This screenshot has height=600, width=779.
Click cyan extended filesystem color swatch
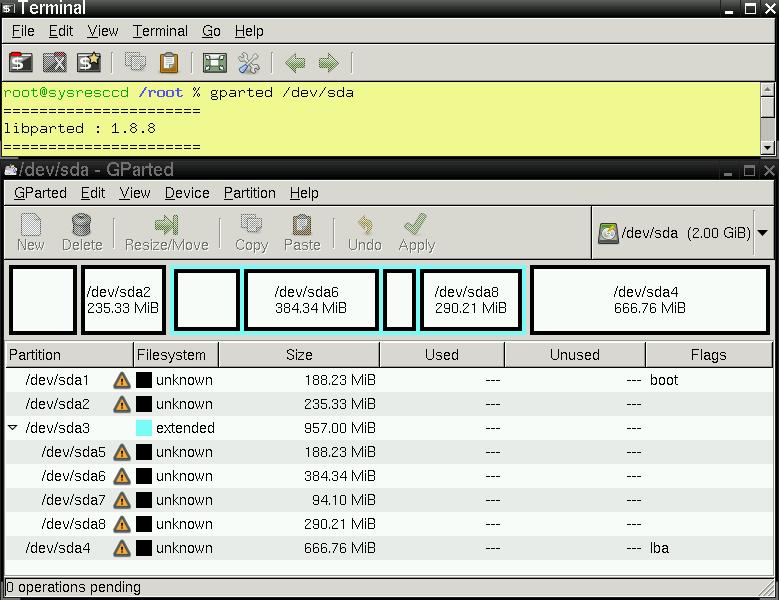[144, 428]
